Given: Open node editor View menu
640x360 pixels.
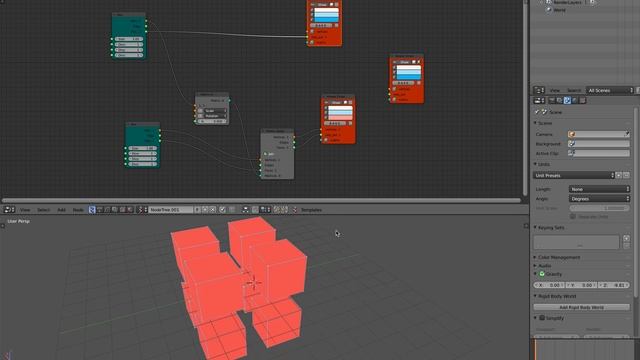Looking at the screenshot, I should click(x=25, y=210).
